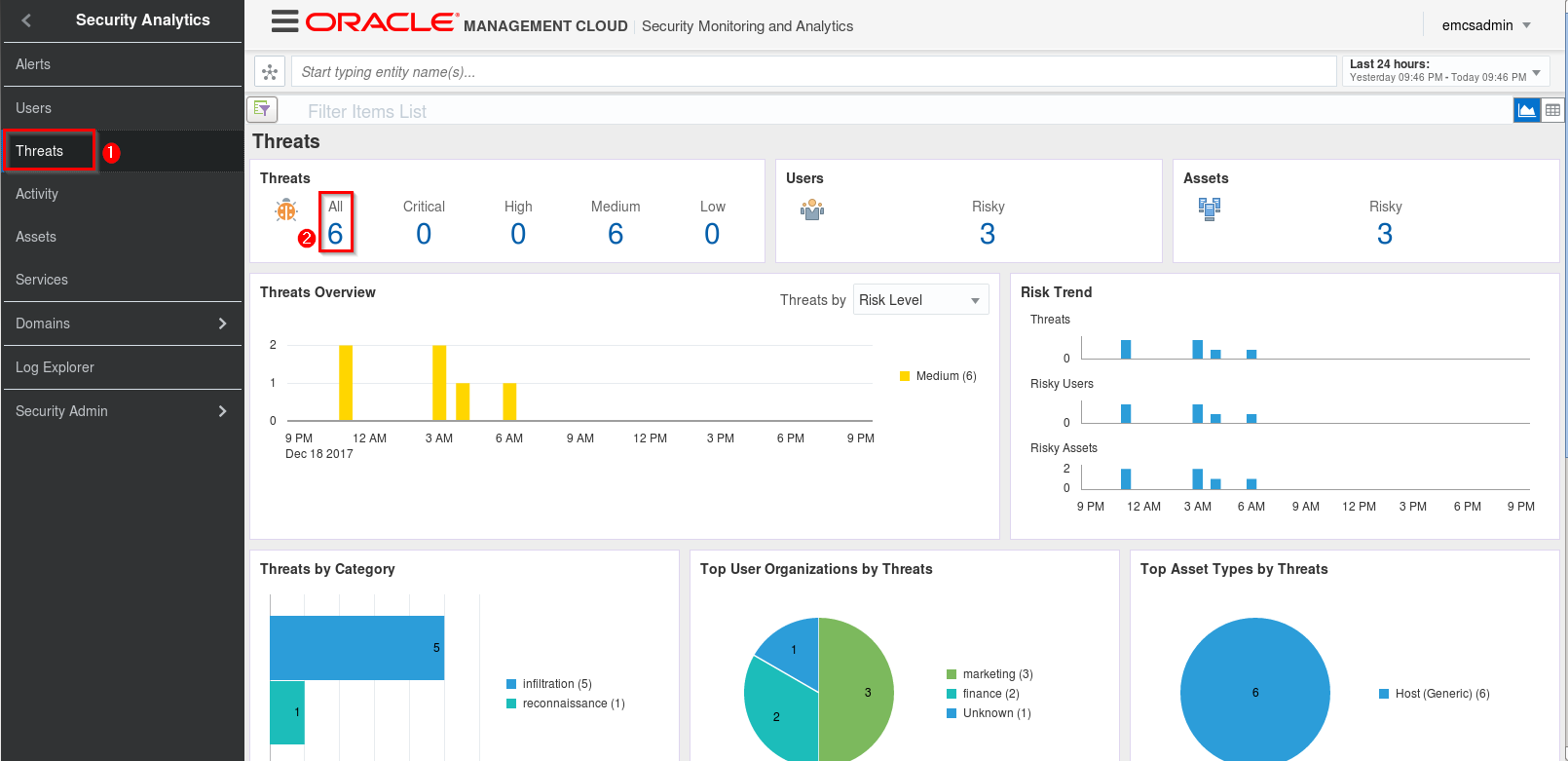Click the All threats count 6
This screenshot has height=761, width=1568.
[335, 234]
